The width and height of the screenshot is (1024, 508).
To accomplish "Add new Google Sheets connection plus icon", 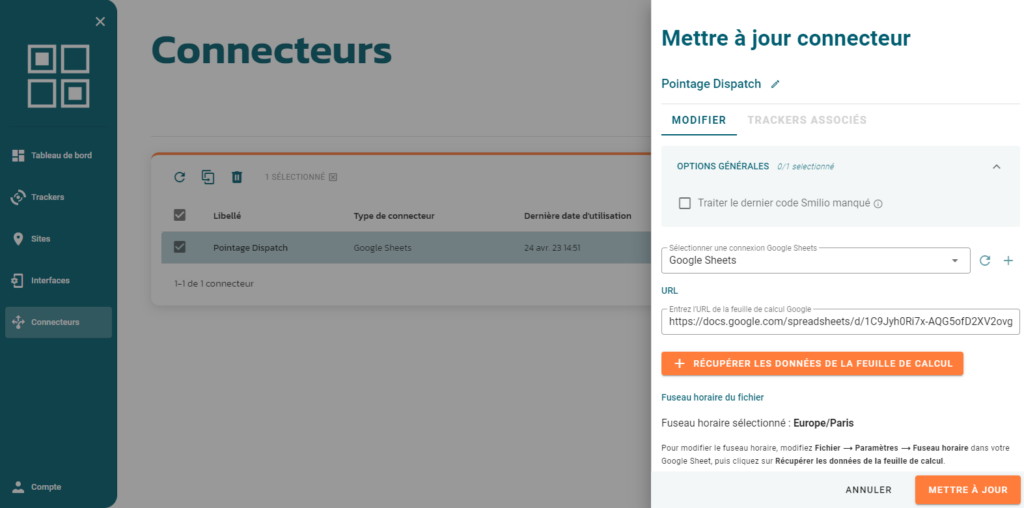I will (x=1008, y=261).
